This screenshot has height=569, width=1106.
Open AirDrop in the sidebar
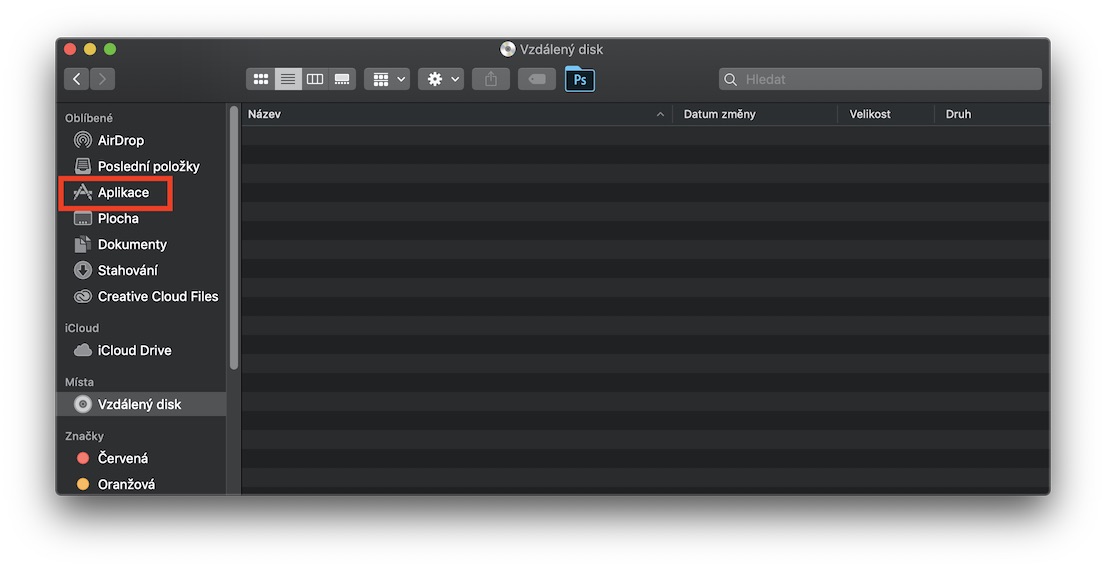141,140
